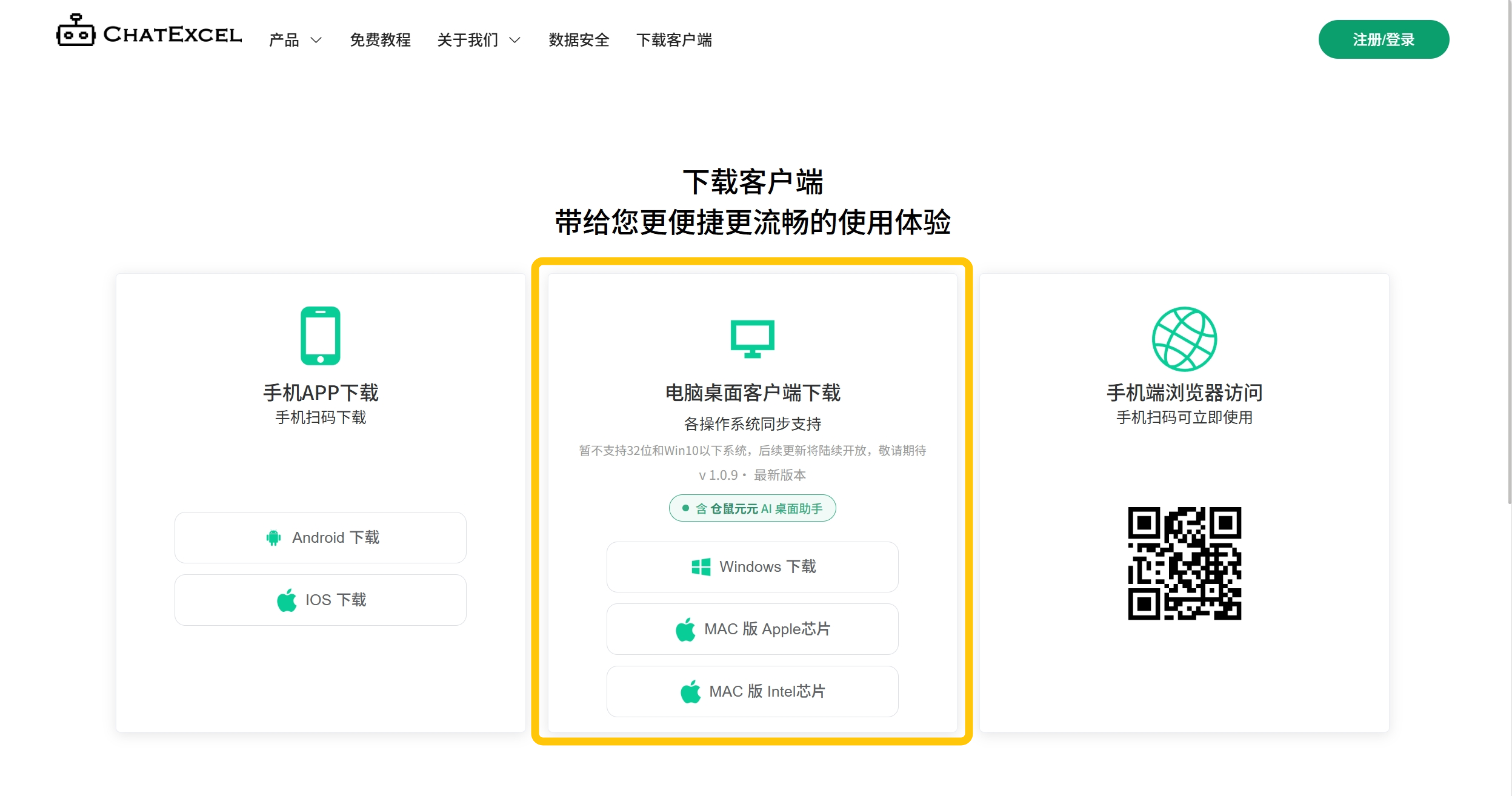Click the 各操作系统同步支持 text
The width and height of the screenshot is (1512, 796).
pyautogui.click(x=753, y=424)
